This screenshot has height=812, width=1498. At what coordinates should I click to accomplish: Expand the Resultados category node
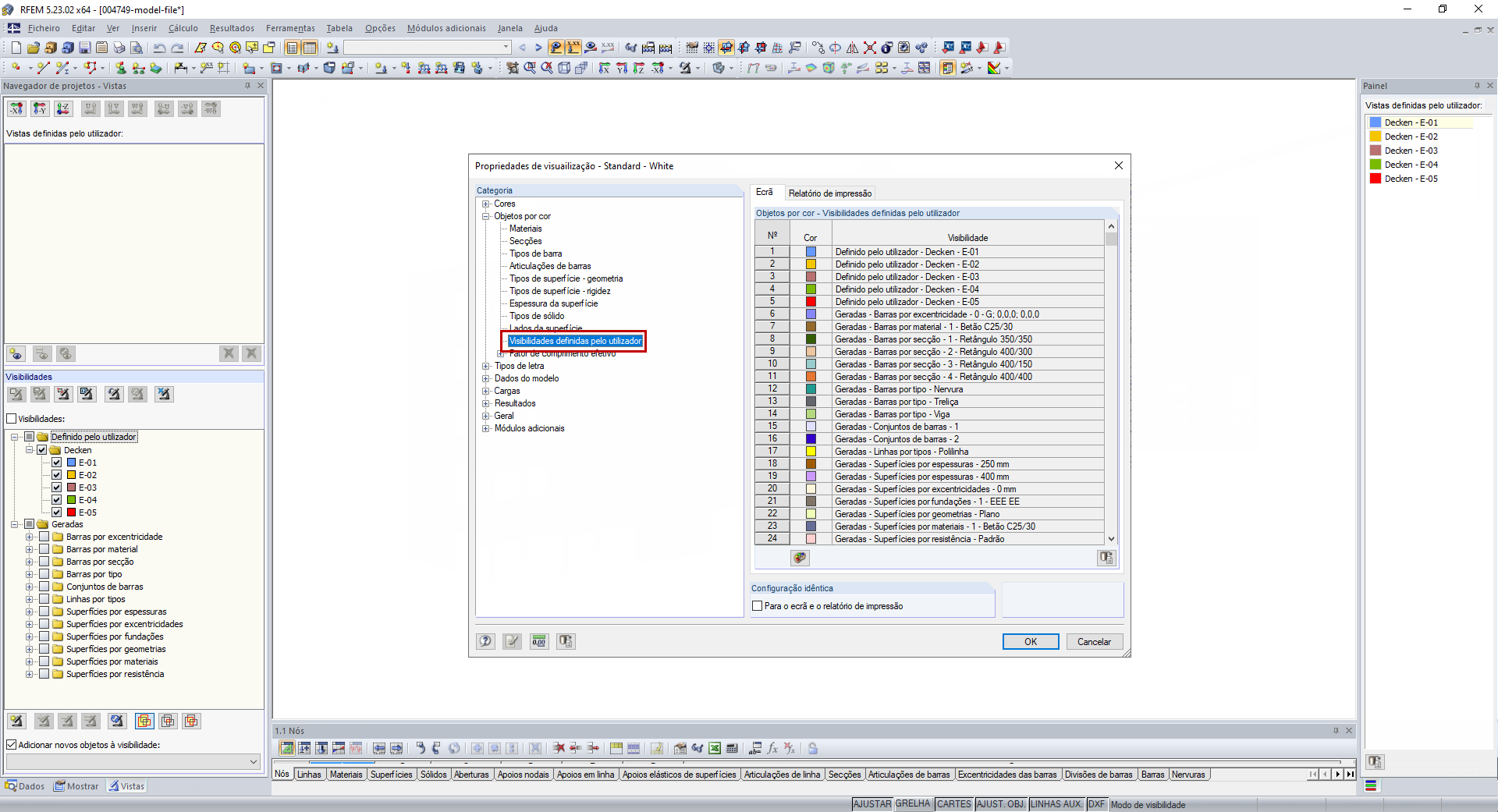point(485,403)
